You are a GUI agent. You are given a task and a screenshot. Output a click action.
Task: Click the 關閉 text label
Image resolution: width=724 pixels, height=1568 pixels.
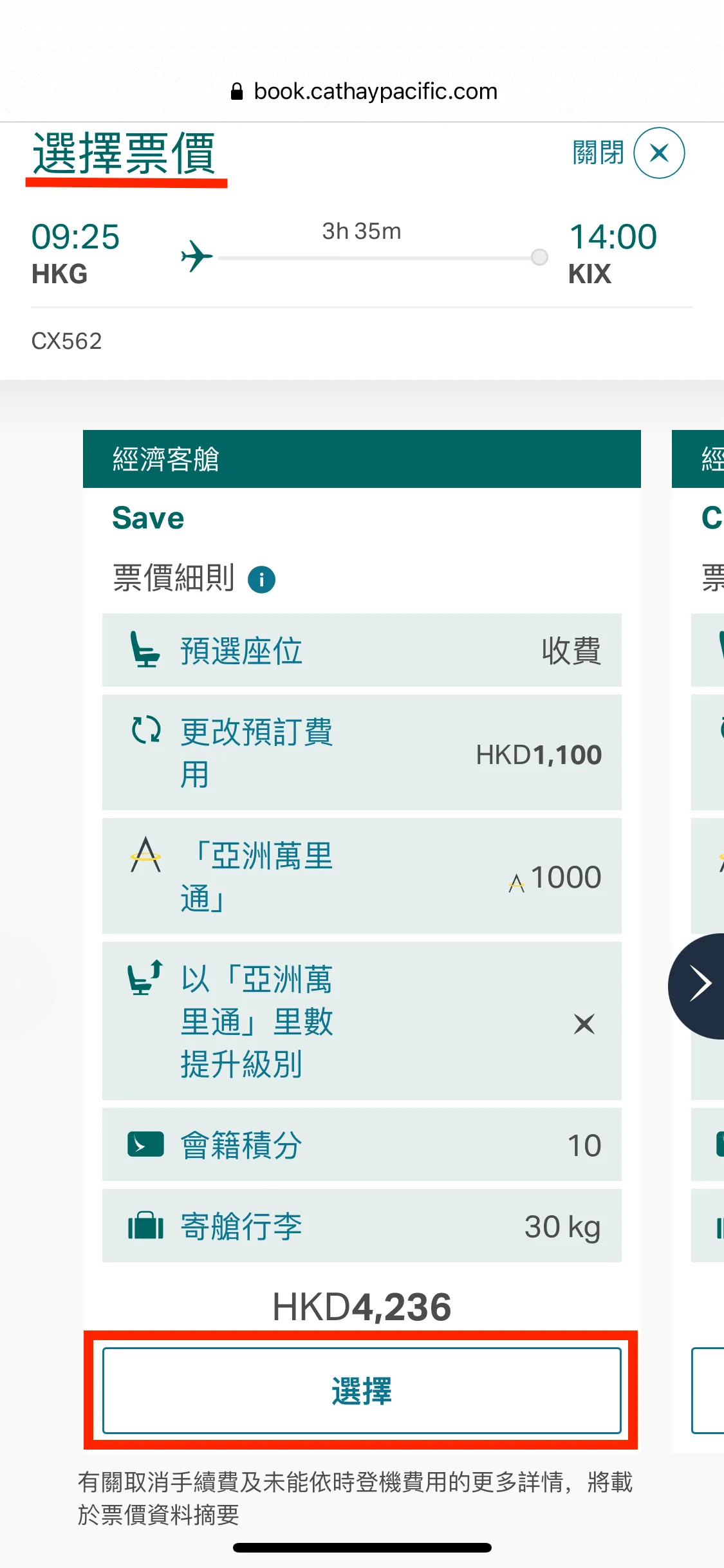point(598,153)
